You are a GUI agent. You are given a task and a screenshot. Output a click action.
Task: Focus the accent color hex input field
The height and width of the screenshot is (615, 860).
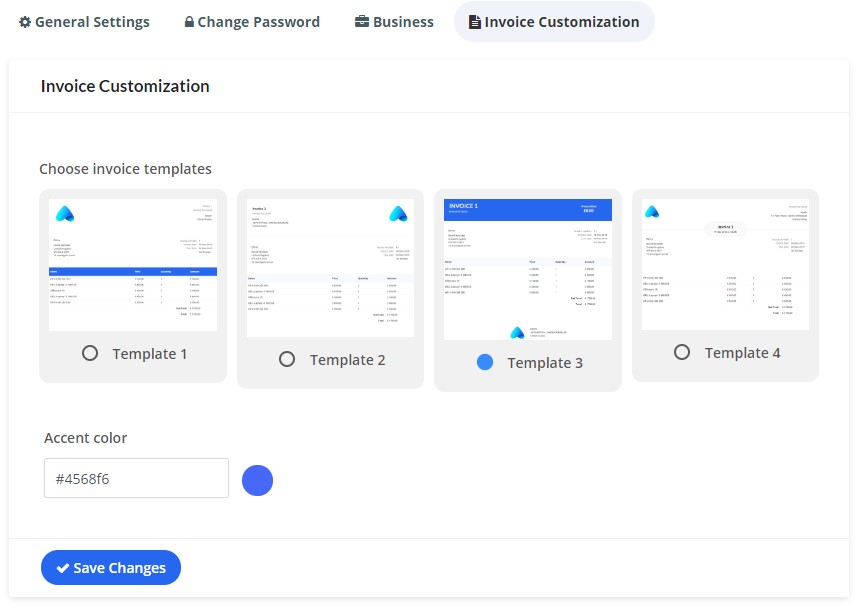pyautogui.click(x=136, y=479)
